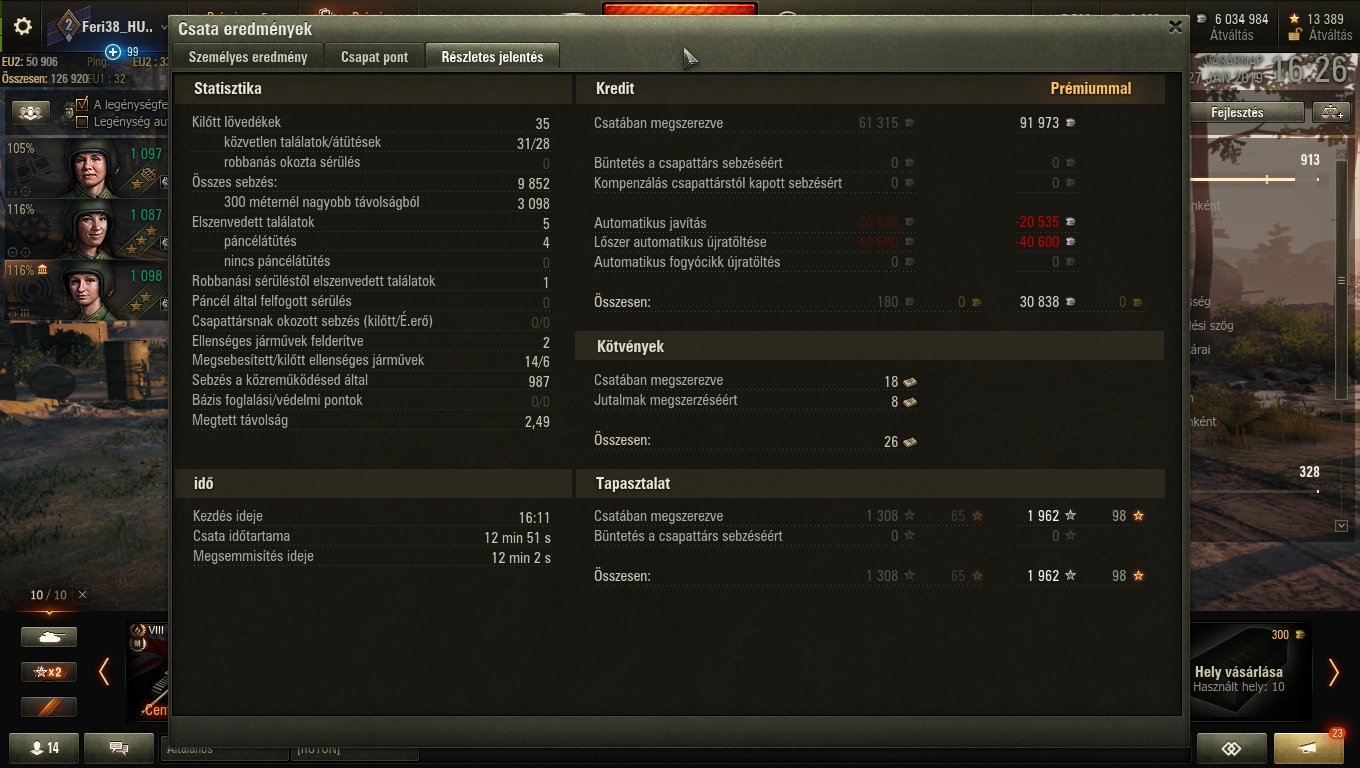The height and width of the screenshot is (768, 1360).
Task: Show next tanks with right carousel arrow
Action: tap(1333, 672)
